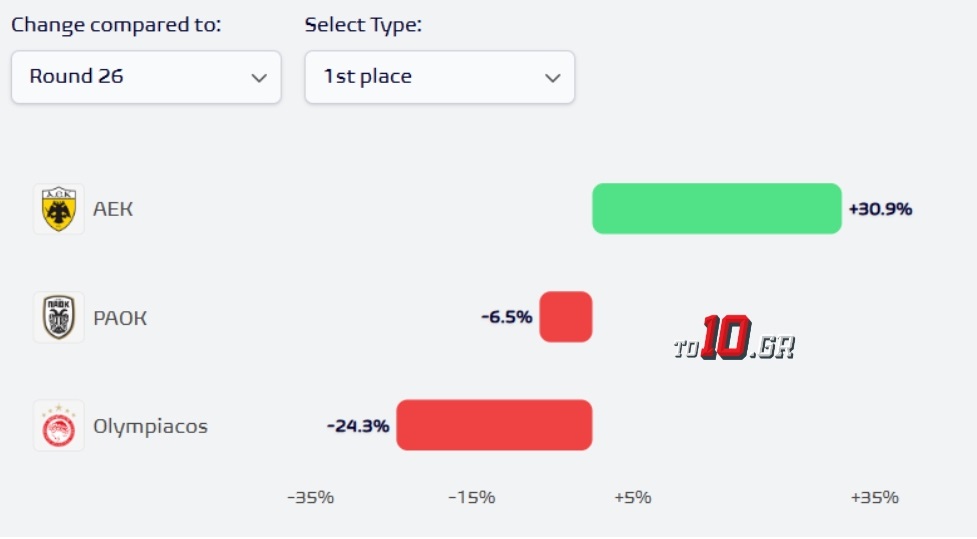Click the PAOK team crest icon
Screen dimensions: 977x539
click(59, 317)
